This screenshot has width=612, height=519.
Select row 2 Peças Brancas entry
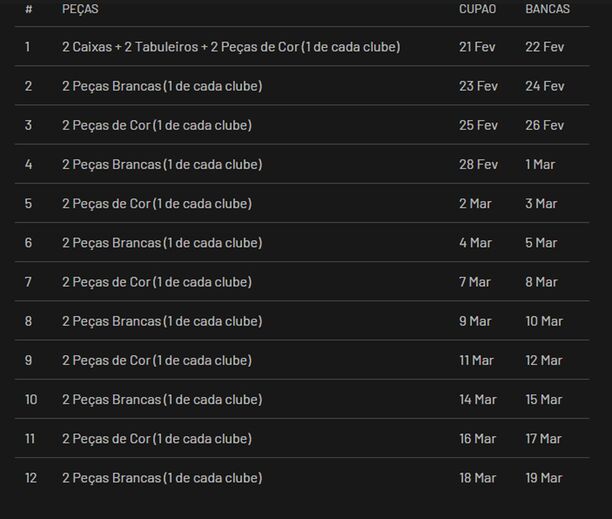pos(302,86)
